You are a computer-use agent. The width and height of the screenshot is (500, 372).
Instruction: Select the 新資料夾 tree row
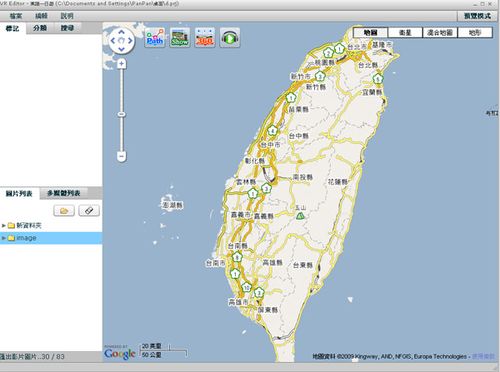click(x=51, y=226)
